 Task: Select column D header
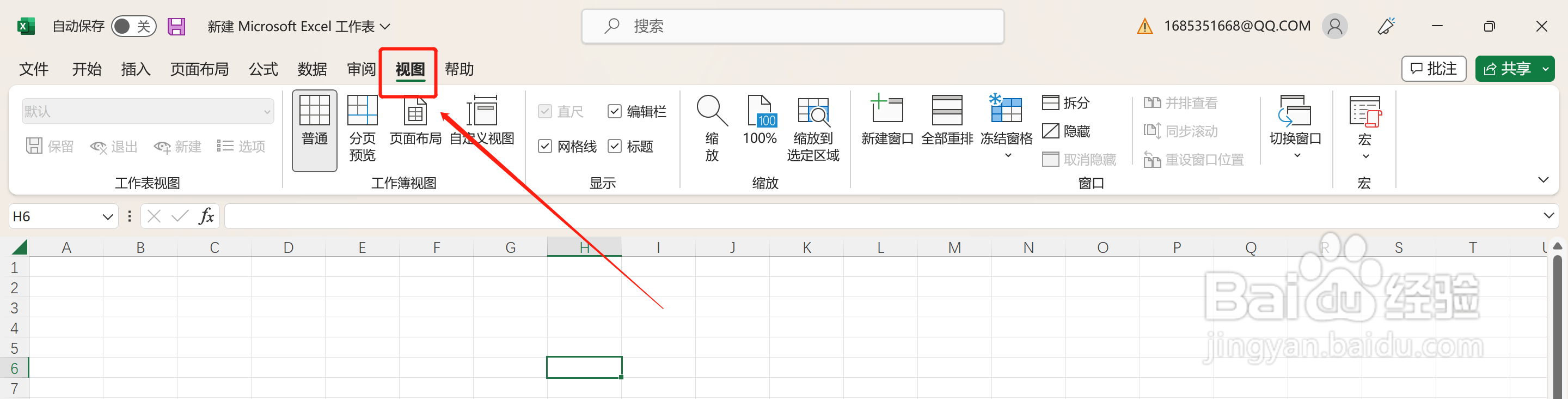tap(289, 247)
